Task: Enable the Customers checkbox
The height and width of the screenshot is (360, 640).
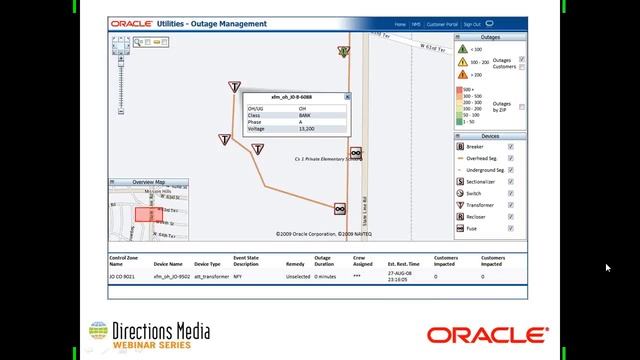Action: coord(522,67)
